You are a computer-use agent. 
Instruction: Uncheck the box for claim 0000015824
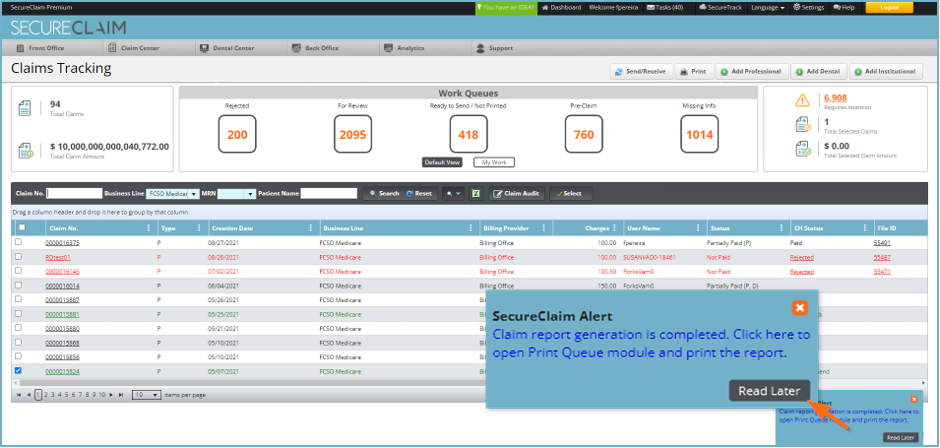(x=18, y=371)
